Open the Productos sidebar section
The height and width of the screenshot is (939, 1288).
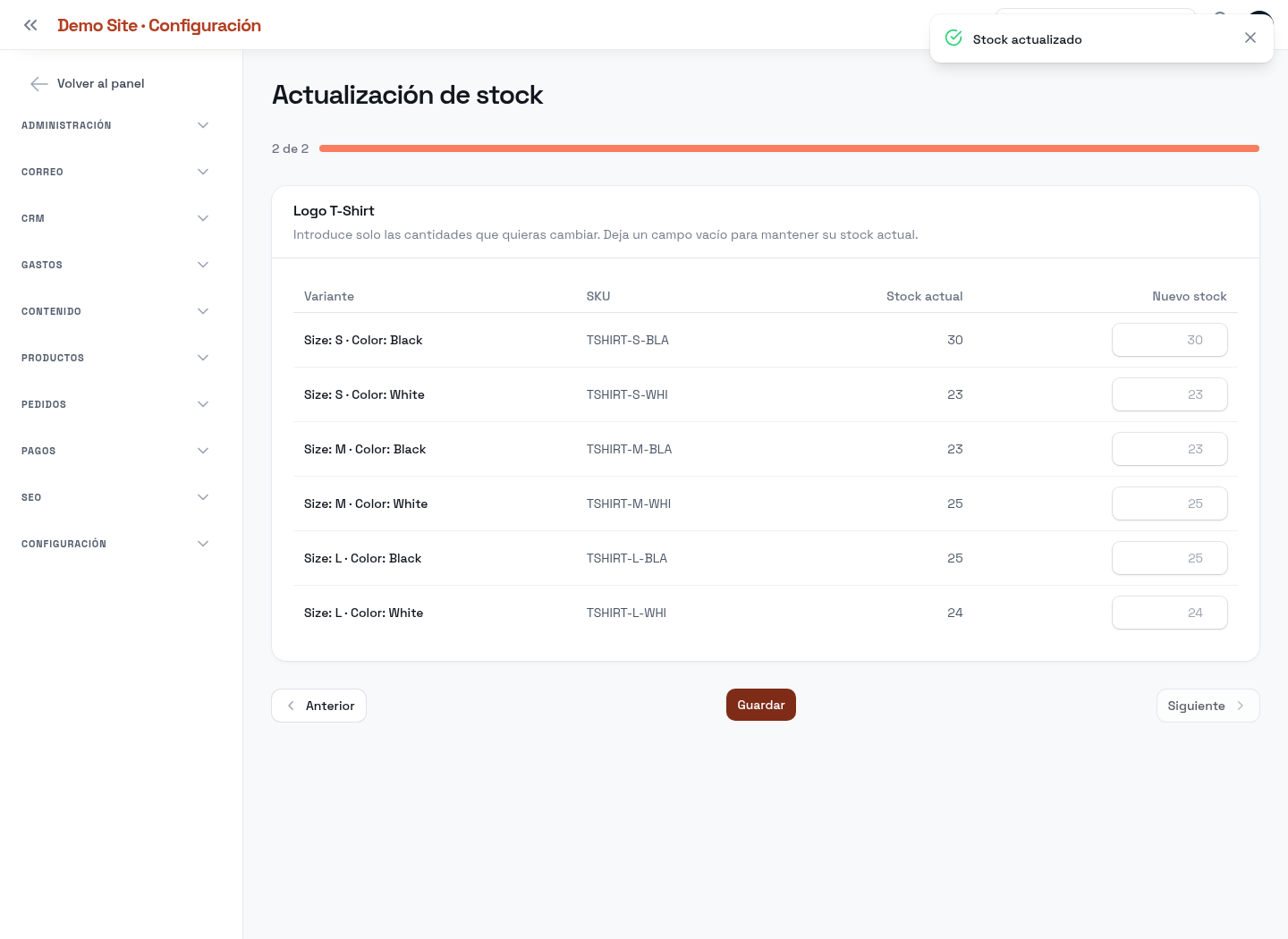(x=114, y=358)
